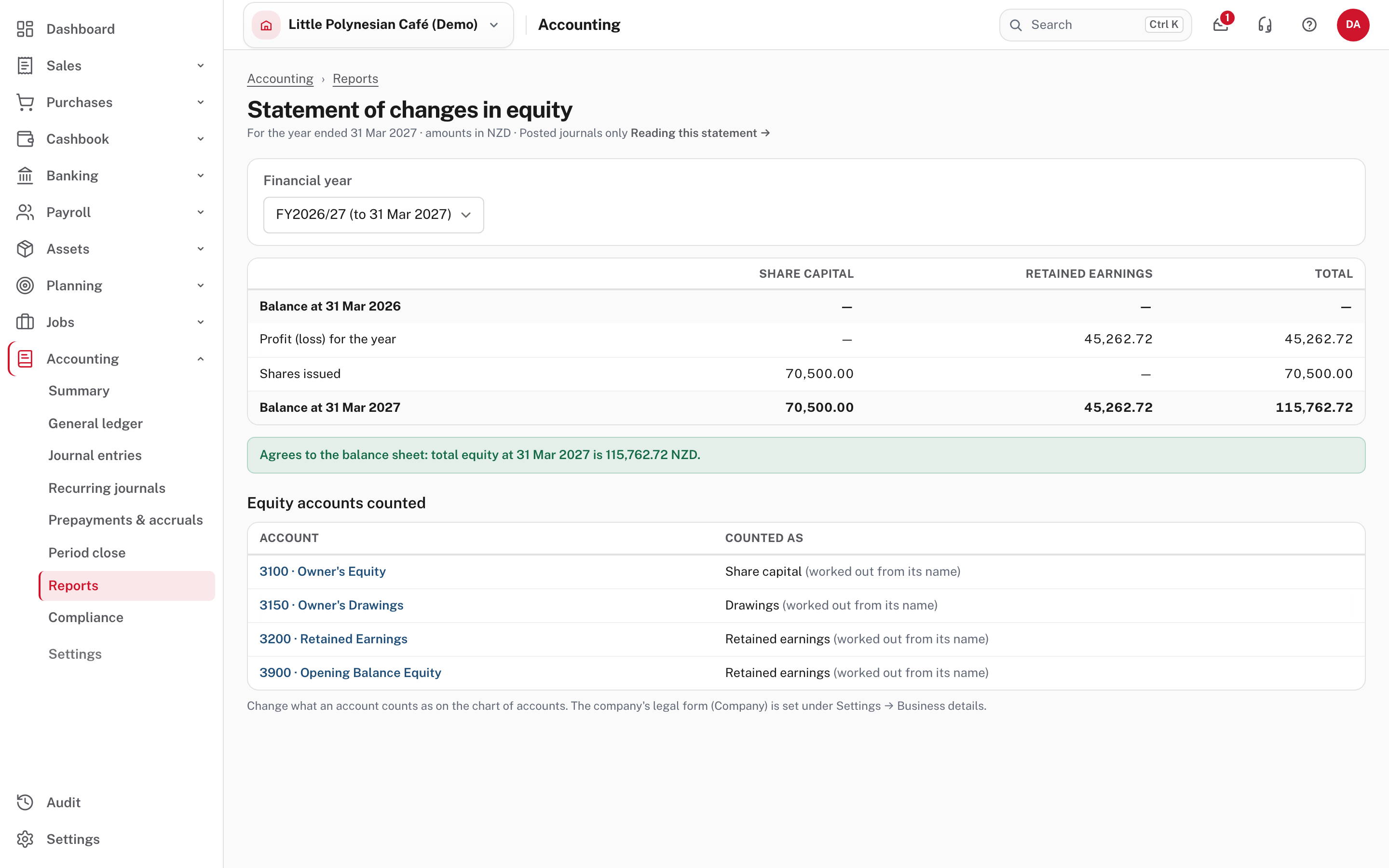1389x868 pixels.
Task: Open the Accounting sub-menu Settings item
Action: [75, 654]
